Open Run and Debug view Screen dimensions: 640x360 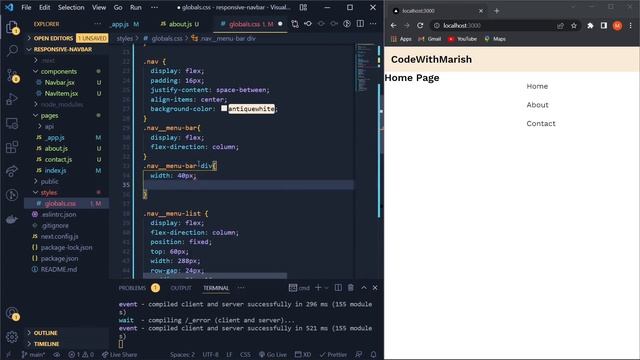coord(12,99)
